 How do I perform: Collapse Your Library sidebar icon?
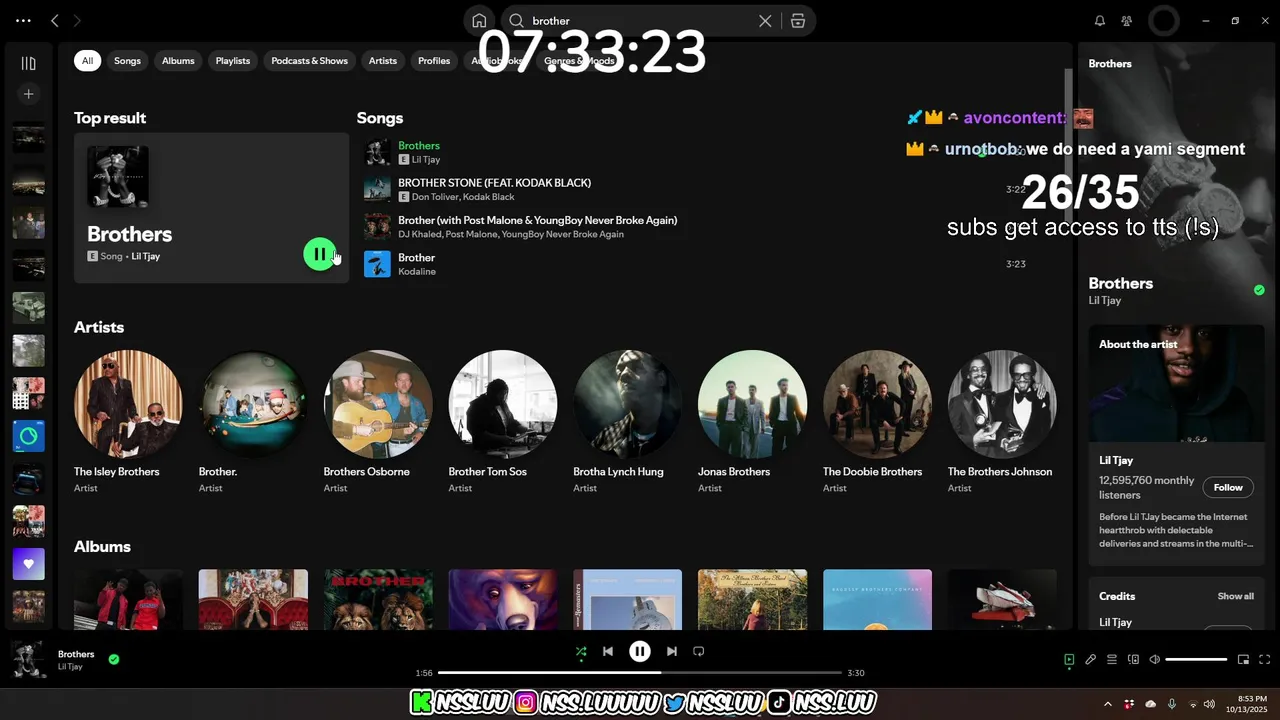coord(28,63)
